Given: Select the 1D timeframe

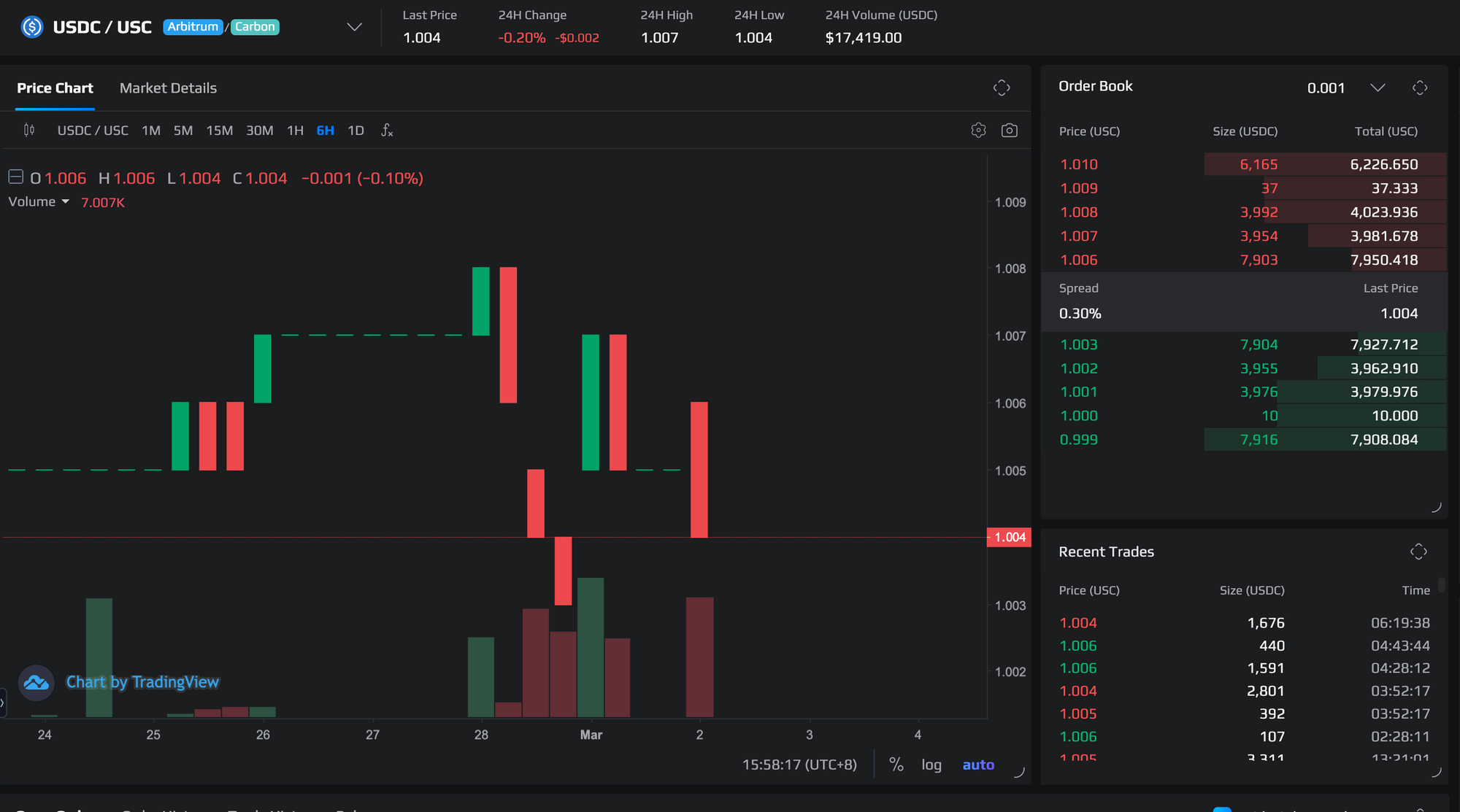Looking at the screenshot, I should coord(356,131).
